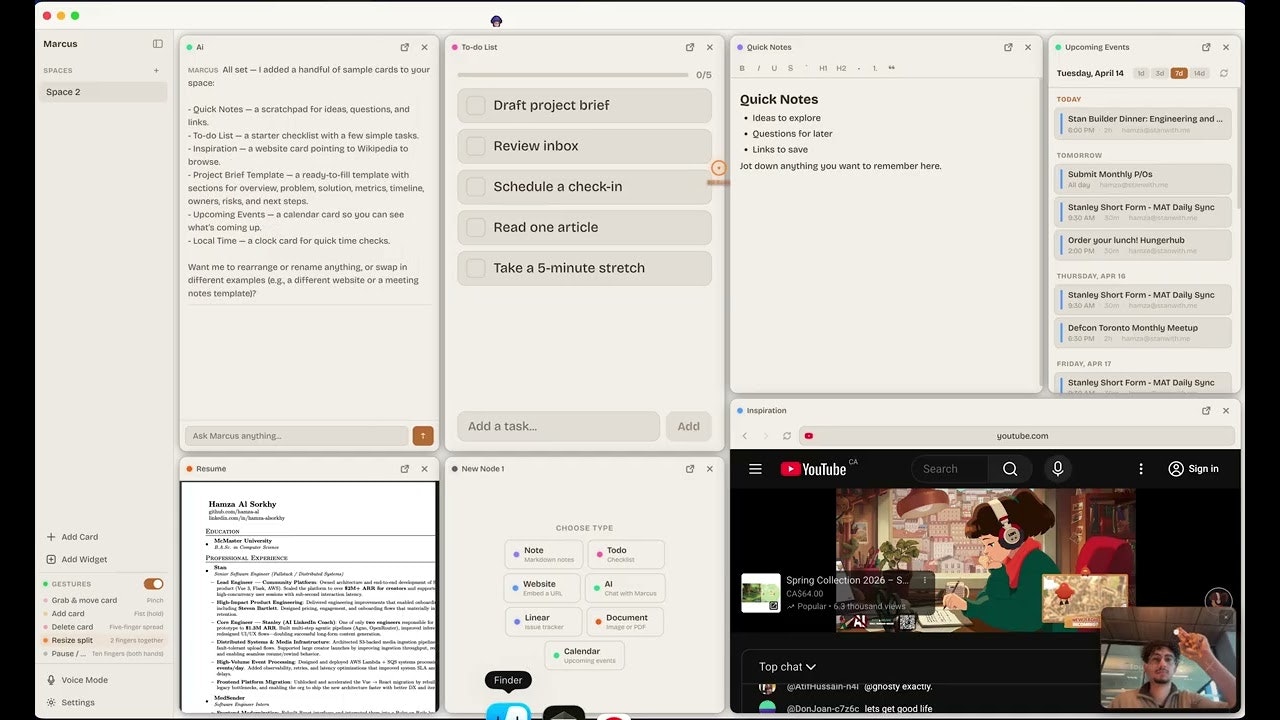The image size is (1280, 720).
Task: Pop out the Quick Notes card
Action: (x=1008, y=47)
